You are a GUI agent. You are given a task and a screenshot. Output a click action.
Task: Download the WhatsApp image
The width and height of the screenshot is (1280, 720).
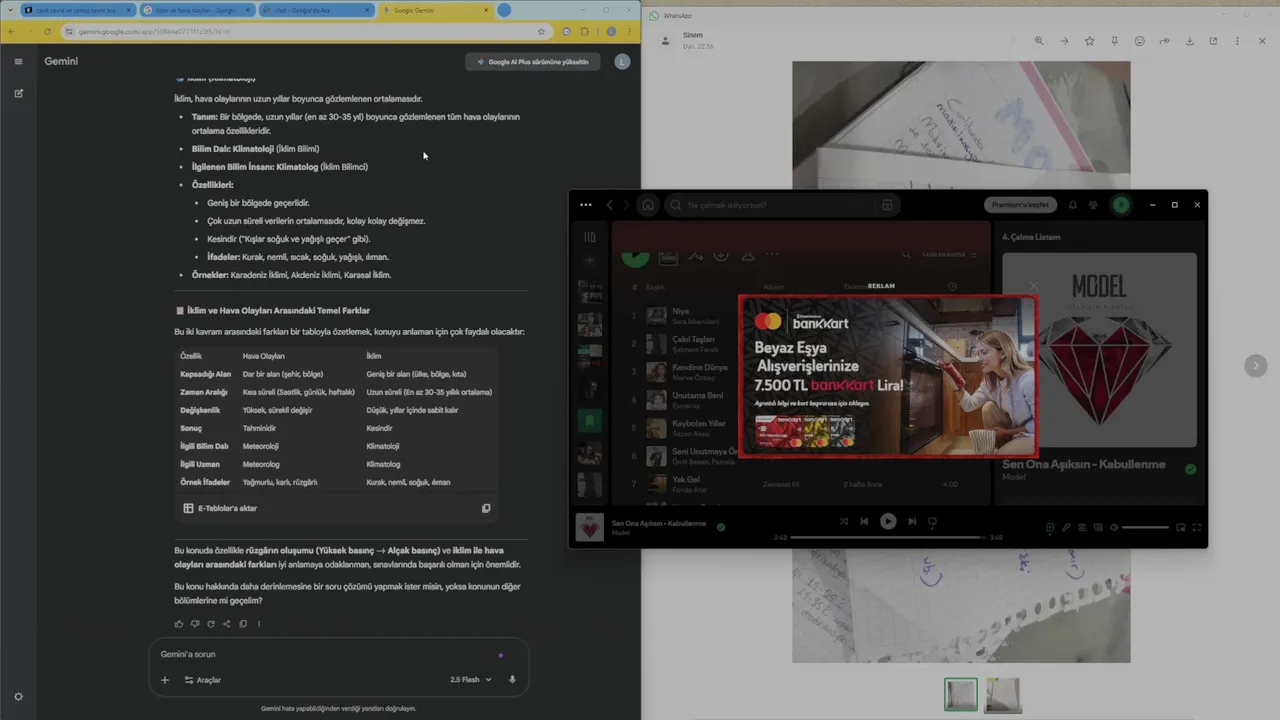click(1190, 41)
